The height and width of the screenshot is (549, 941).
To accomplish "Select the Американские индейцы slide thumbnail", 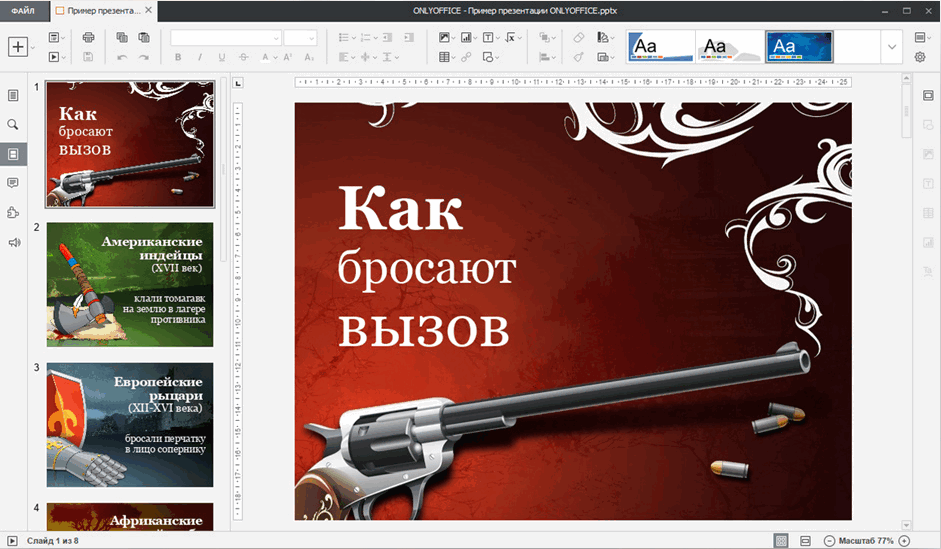I will coord(129,284).
